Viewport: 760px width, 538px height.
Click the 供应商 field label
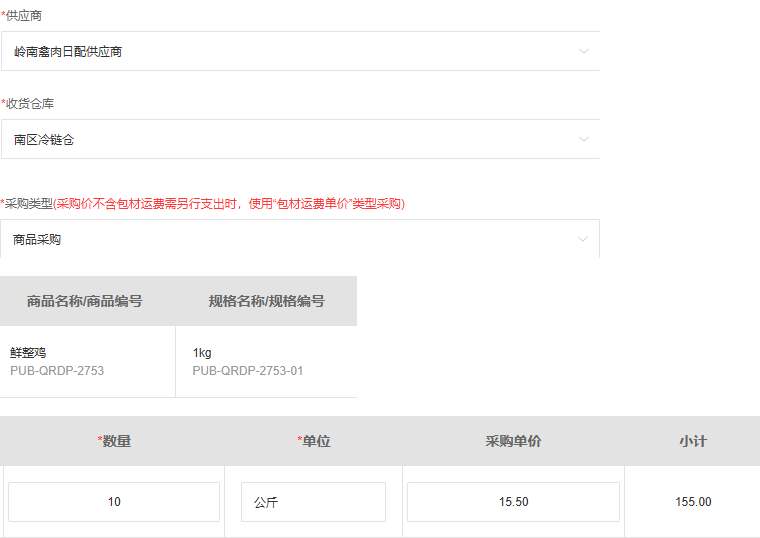(x=22, y=16)
